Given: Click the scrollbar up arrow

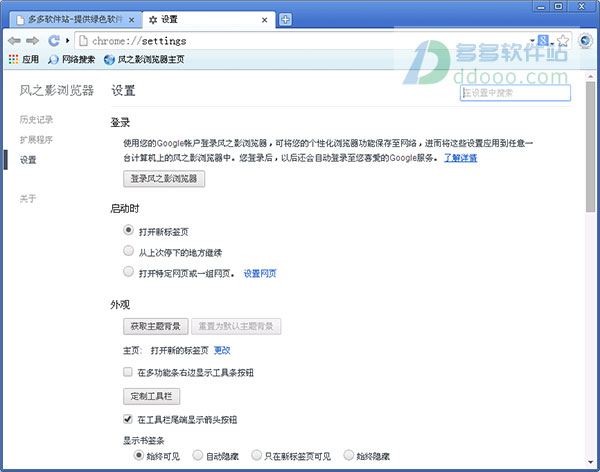Looking at the screenshot, I should click(x=590, y=77).
